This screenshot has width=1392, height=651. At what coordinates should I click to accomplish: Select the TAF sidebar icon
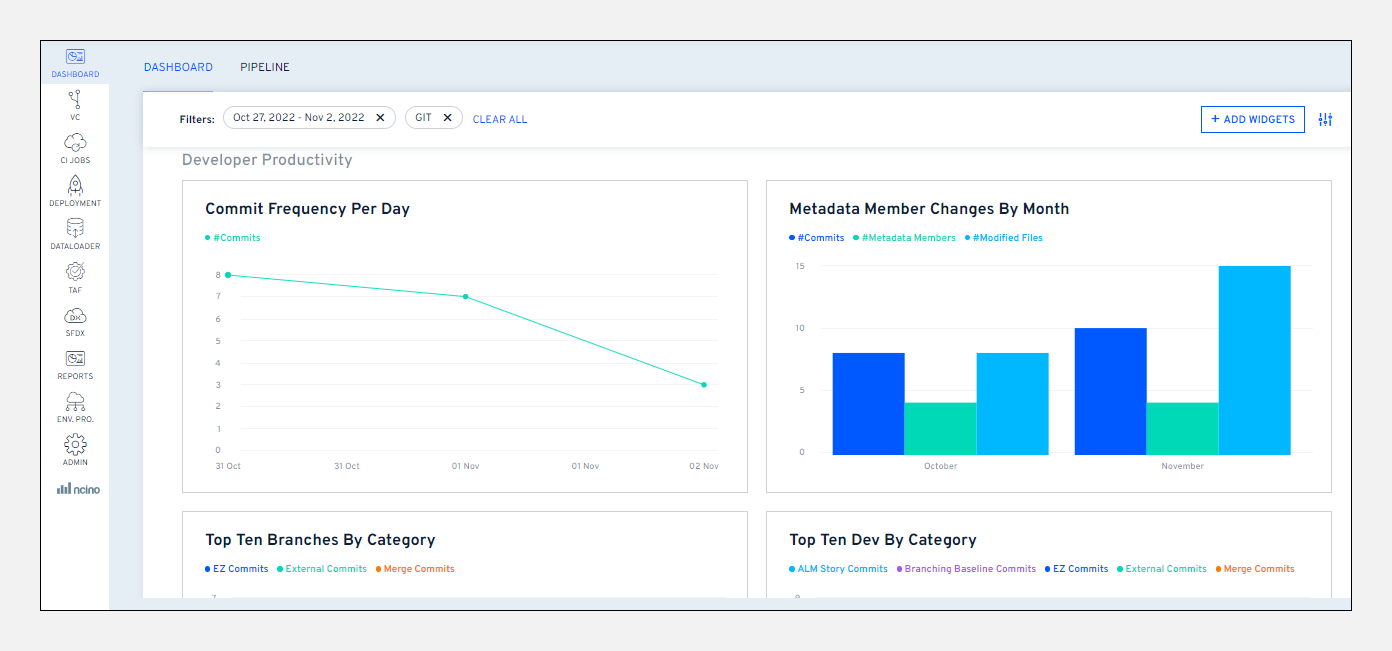[x=75, y=273]
